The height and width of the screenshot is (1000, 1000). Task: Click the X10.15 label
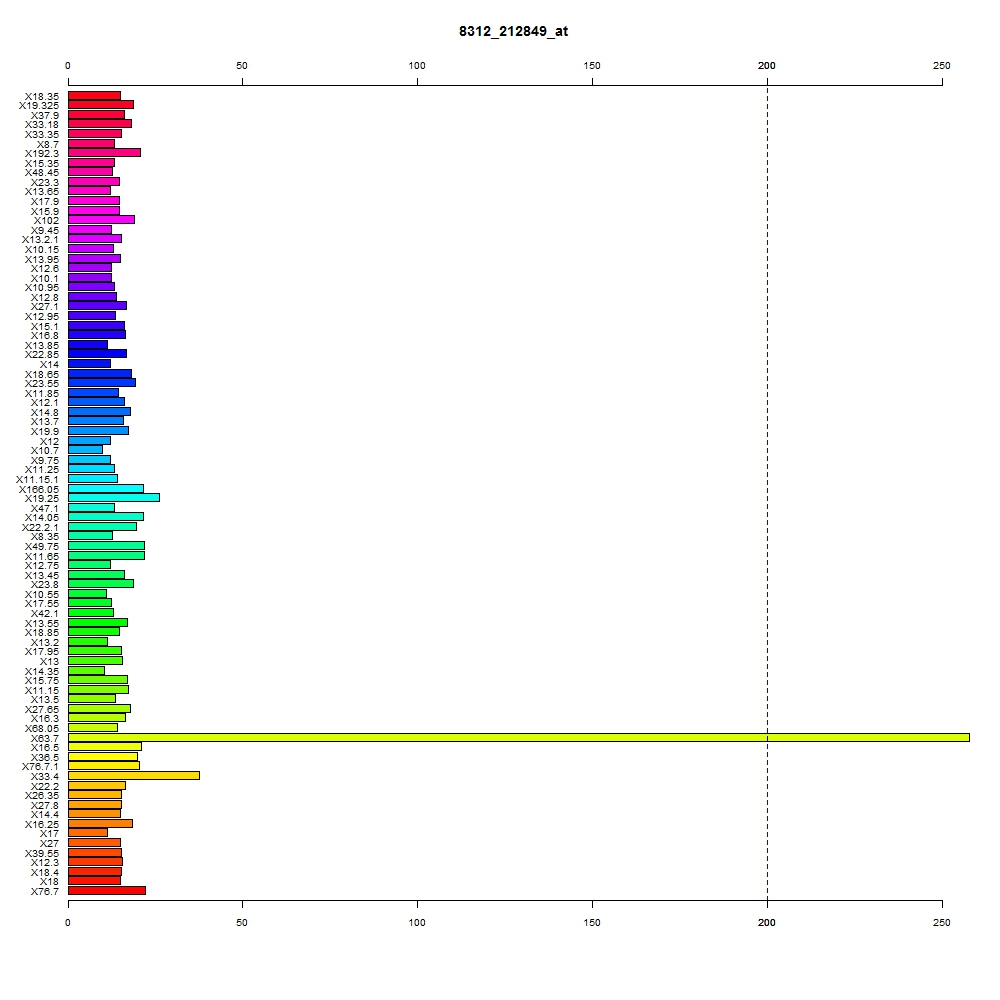[x=41, y=249]
